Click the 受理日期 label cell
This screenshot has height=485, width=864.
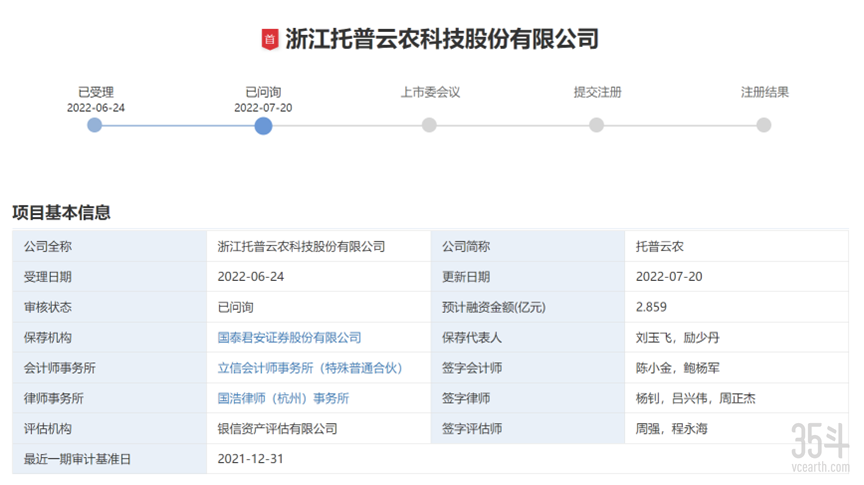coord(110,277)
